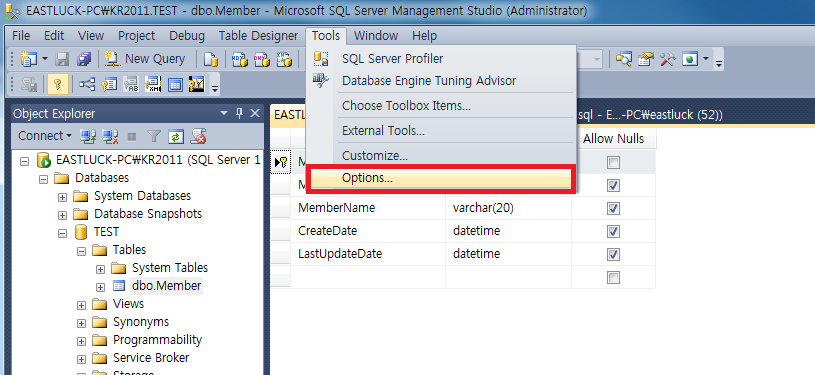815x375 pixels.
Task: Expand the Database Snapshots node
Action: point(62,215)
